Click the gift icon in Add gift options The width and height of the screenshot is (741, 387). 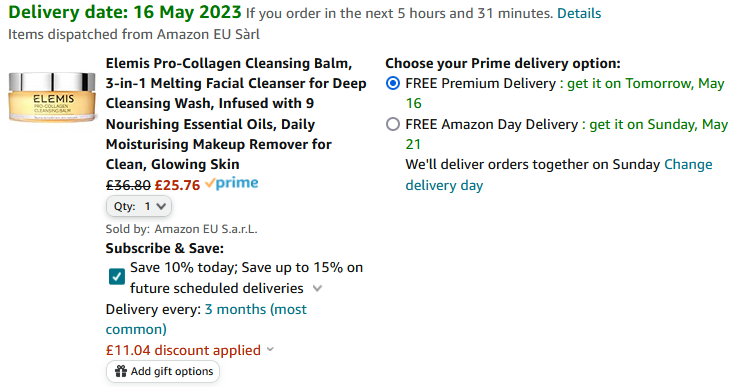click(121, 371)
